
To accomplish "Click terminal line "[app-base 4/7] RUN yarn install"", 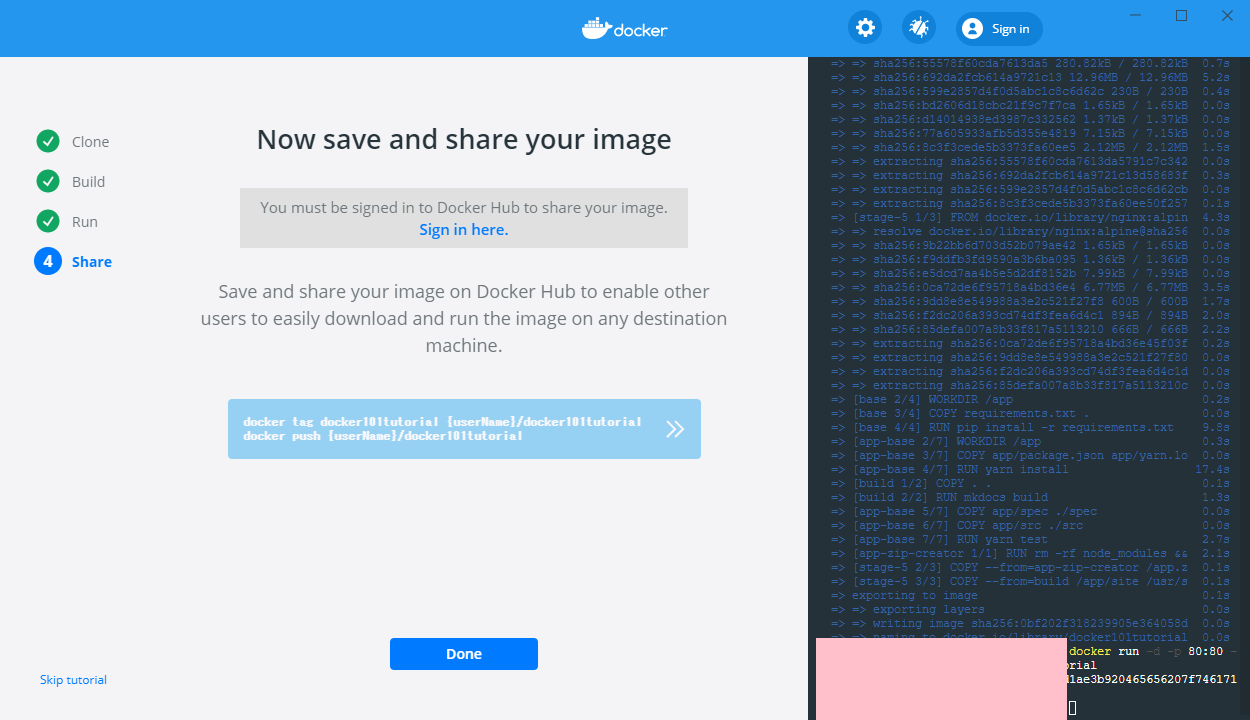I will (1030, 469).
